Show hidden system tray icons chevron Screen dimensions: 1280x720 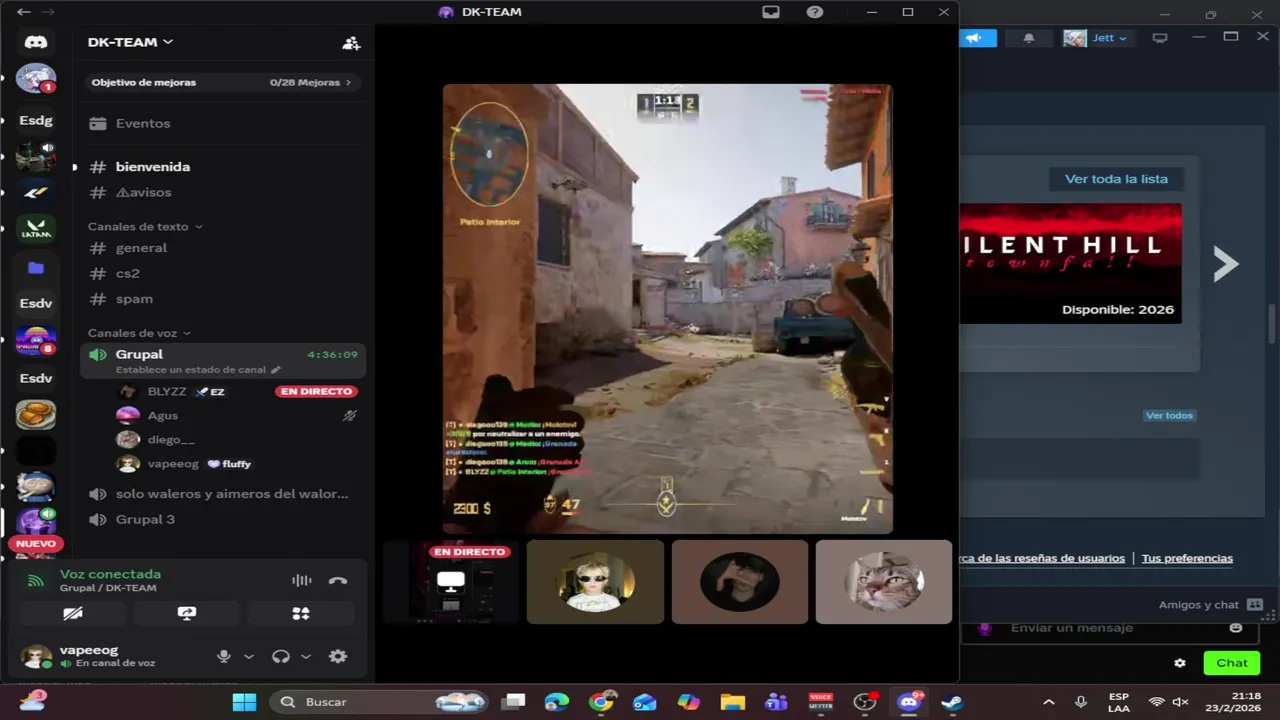1048,702
